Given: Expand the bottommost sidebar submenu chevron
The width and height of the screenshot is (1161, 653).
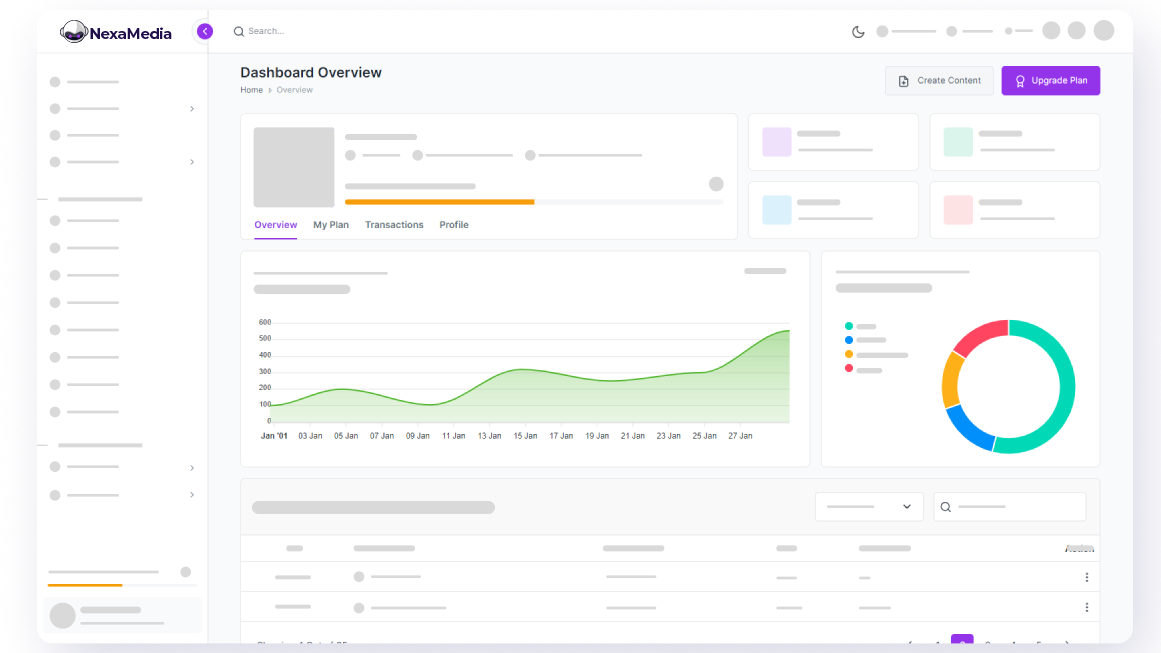Looking at the screenshot, I should [x=192, y=495].
